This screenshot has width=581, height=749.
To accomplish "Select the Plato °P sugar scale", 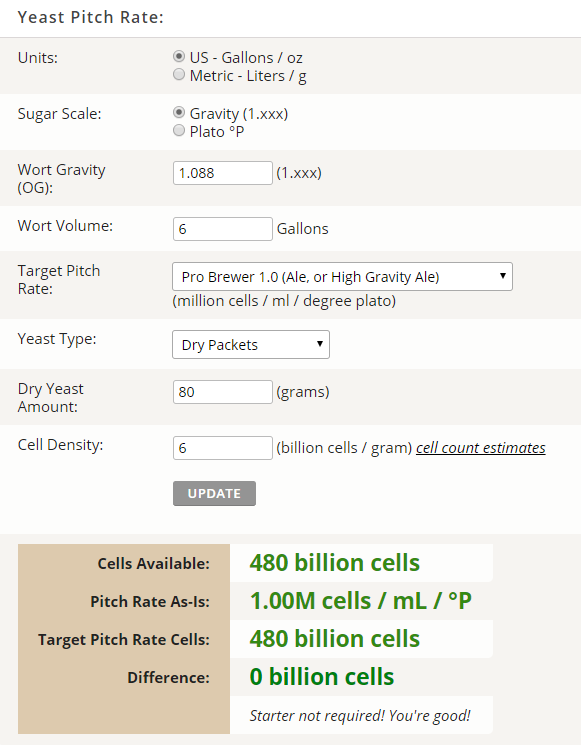I will [179, 130].
